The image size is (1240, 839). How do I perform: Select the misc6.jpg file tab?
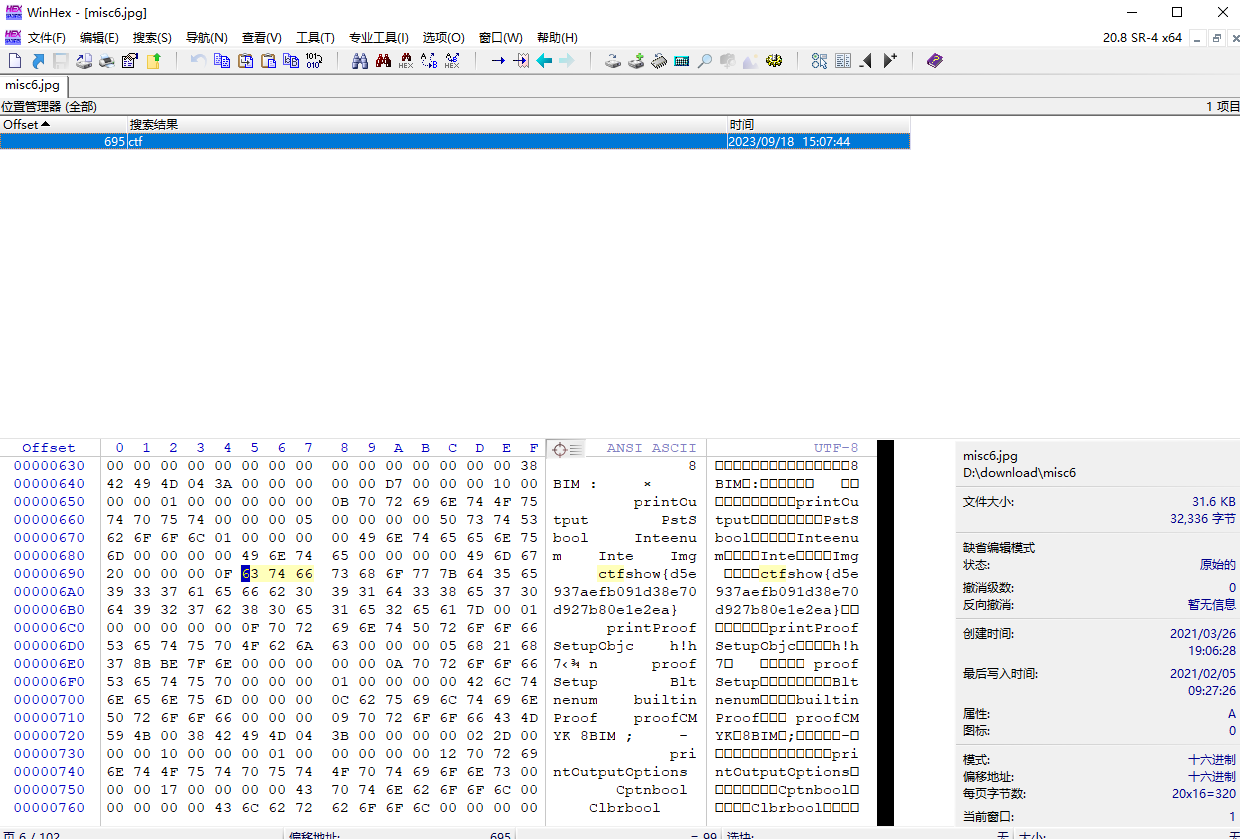(x=32, y=86)
